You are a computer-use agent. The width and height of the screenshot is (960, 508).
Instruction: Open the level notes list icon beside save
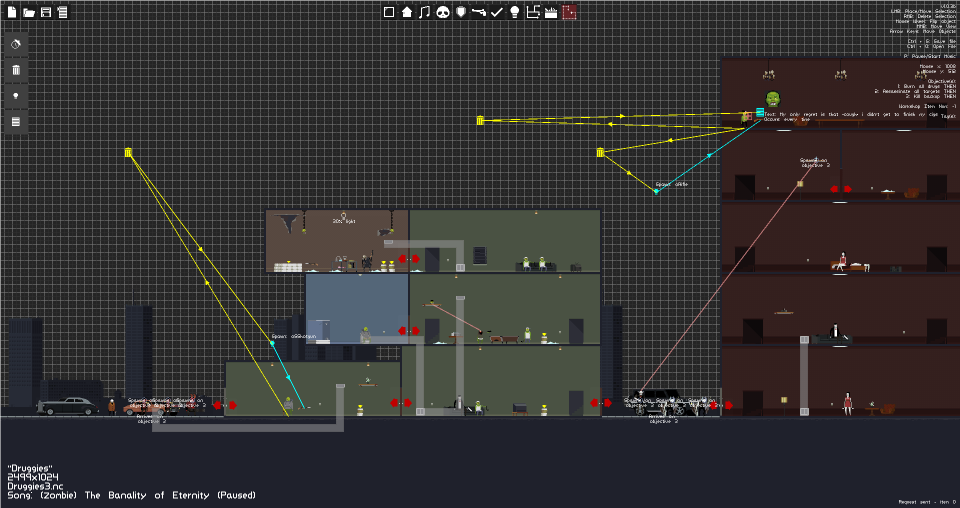62,12
